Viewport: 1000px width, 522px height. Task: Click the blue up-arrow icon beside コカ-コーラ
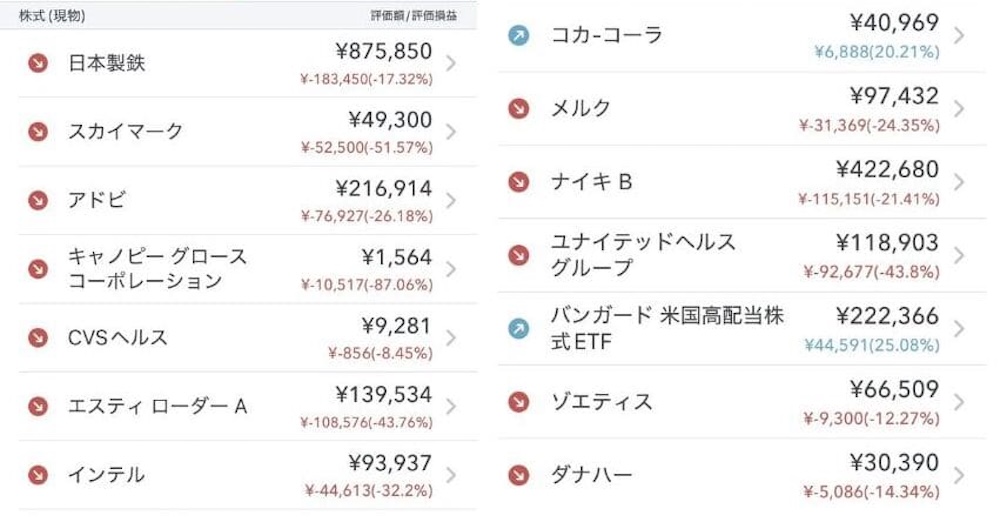coord(518,35)
